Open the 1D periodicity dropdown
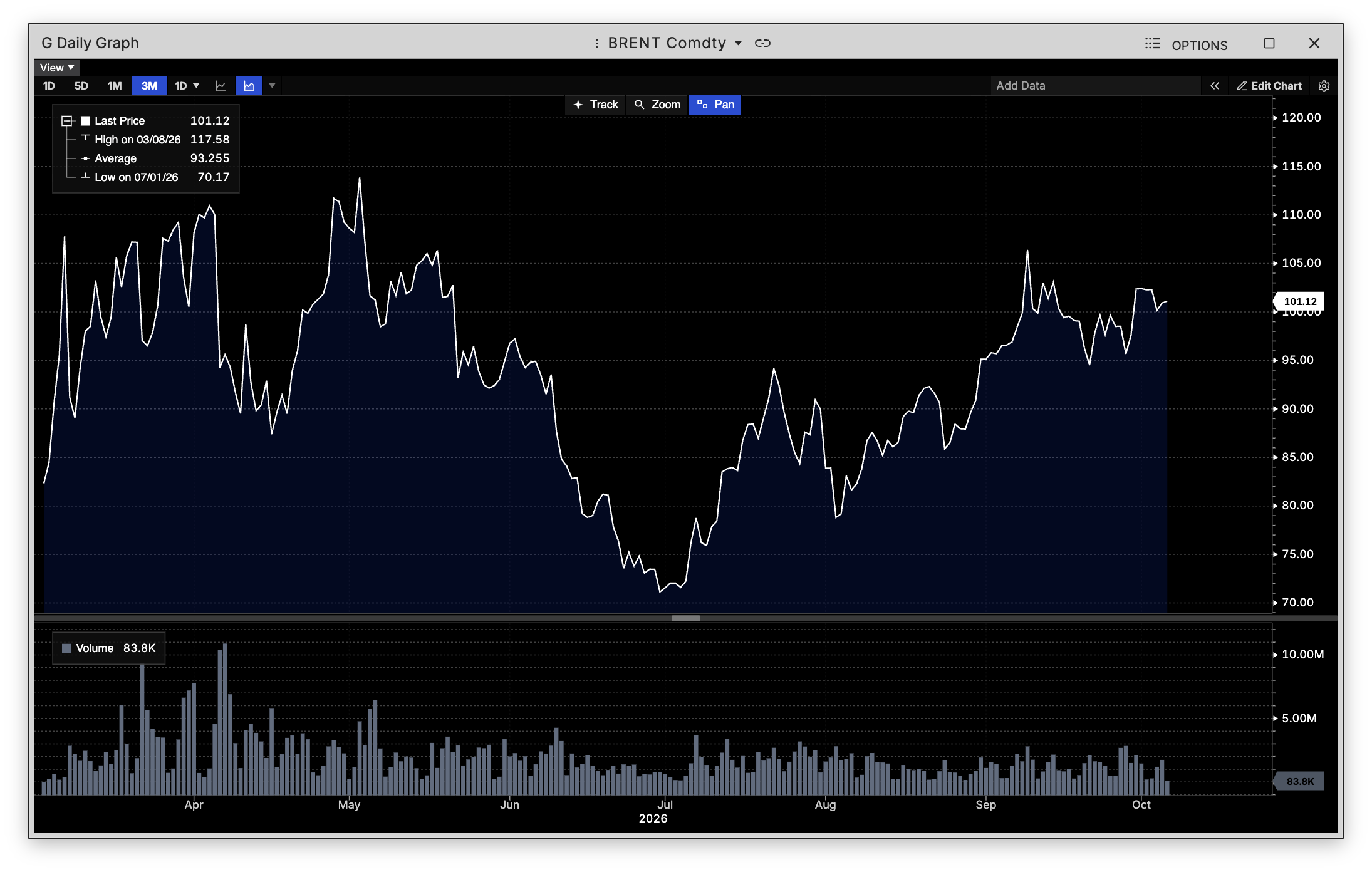Screen dimensions: 1372x872 [x=187, y=86]
